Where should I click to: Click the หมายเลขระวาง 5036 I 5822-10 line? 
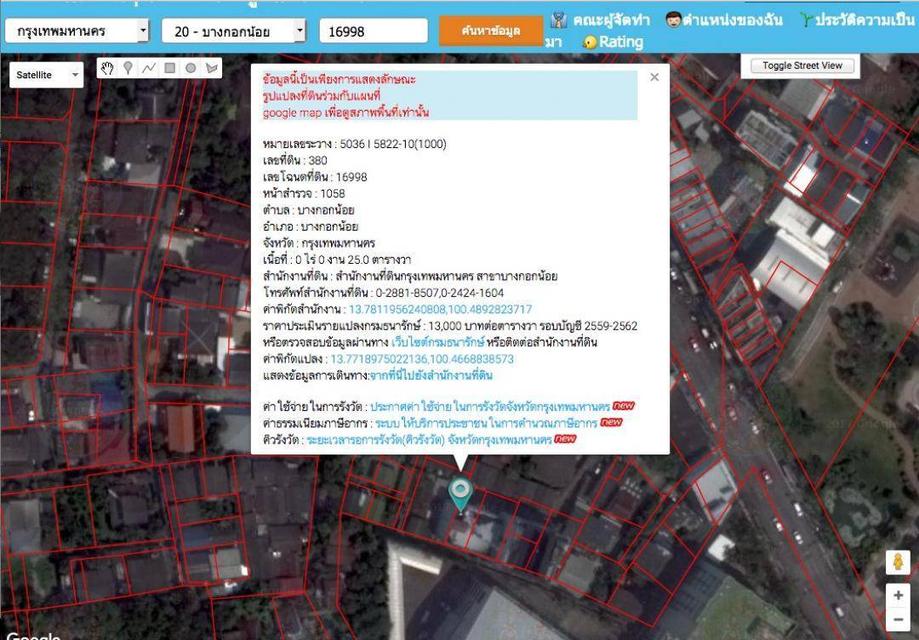[x=355, y=144]
